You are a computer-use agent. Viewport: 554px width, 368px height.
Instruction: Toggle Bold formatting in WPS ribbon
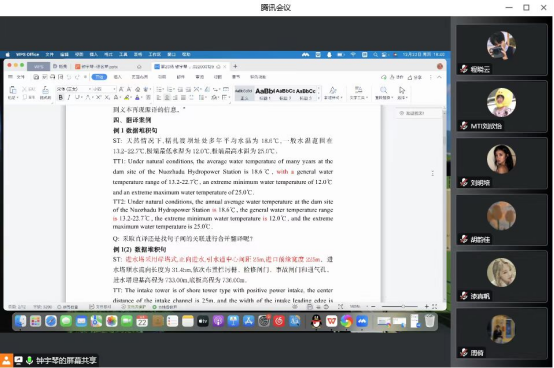(x=61, y=97)
